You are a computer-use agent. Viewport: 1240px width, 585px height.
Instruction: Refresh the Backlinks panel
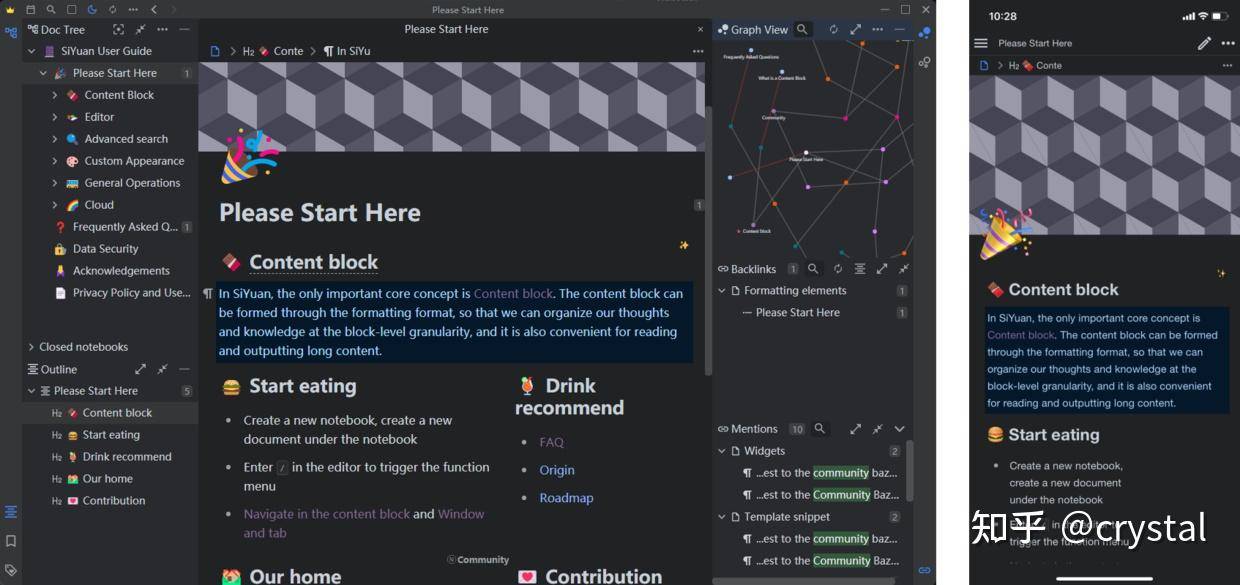[838, 269]
